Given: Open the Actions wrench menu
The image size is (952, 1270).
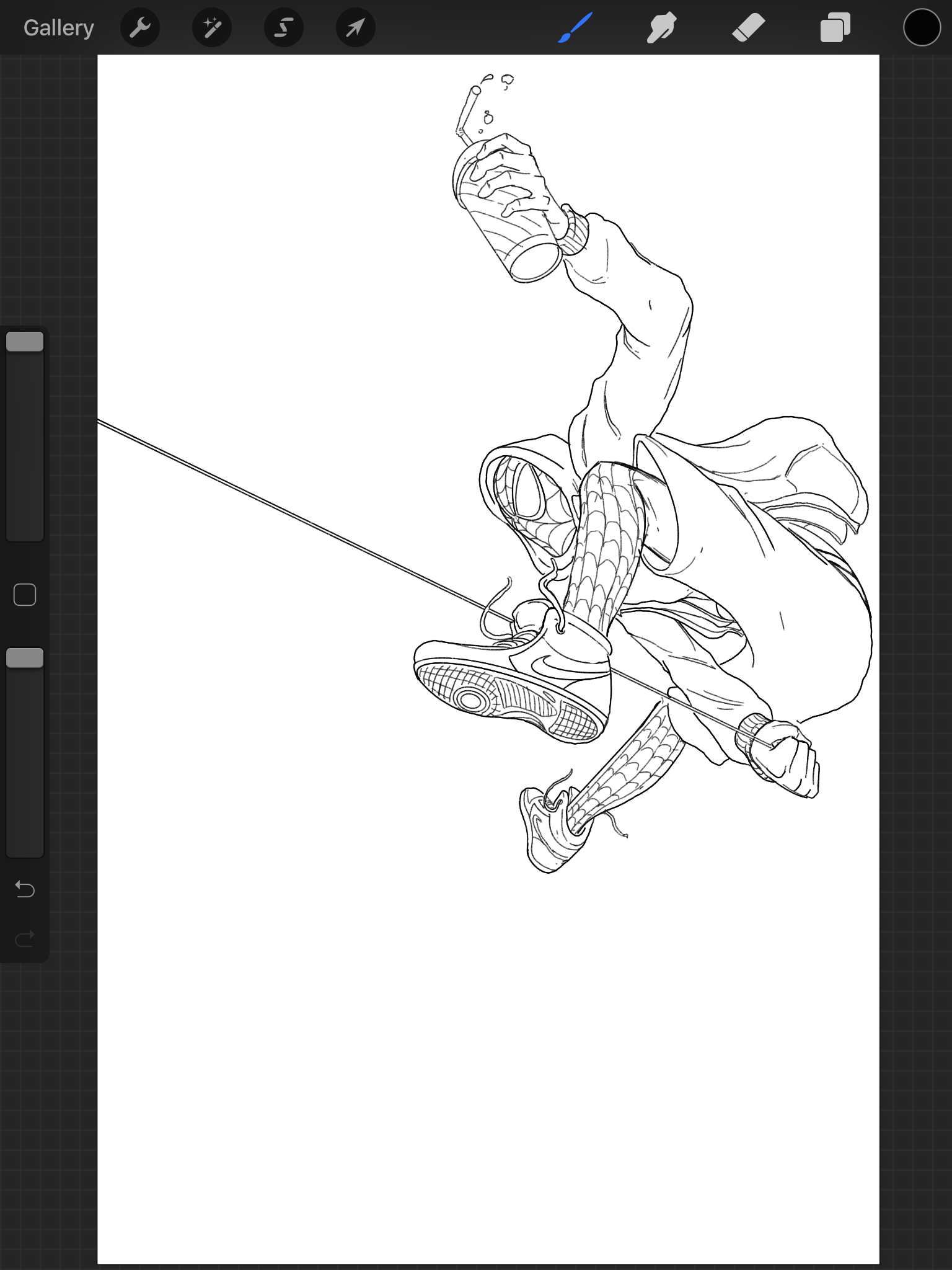Looking at the screenshot, I should tap(140, 28).
